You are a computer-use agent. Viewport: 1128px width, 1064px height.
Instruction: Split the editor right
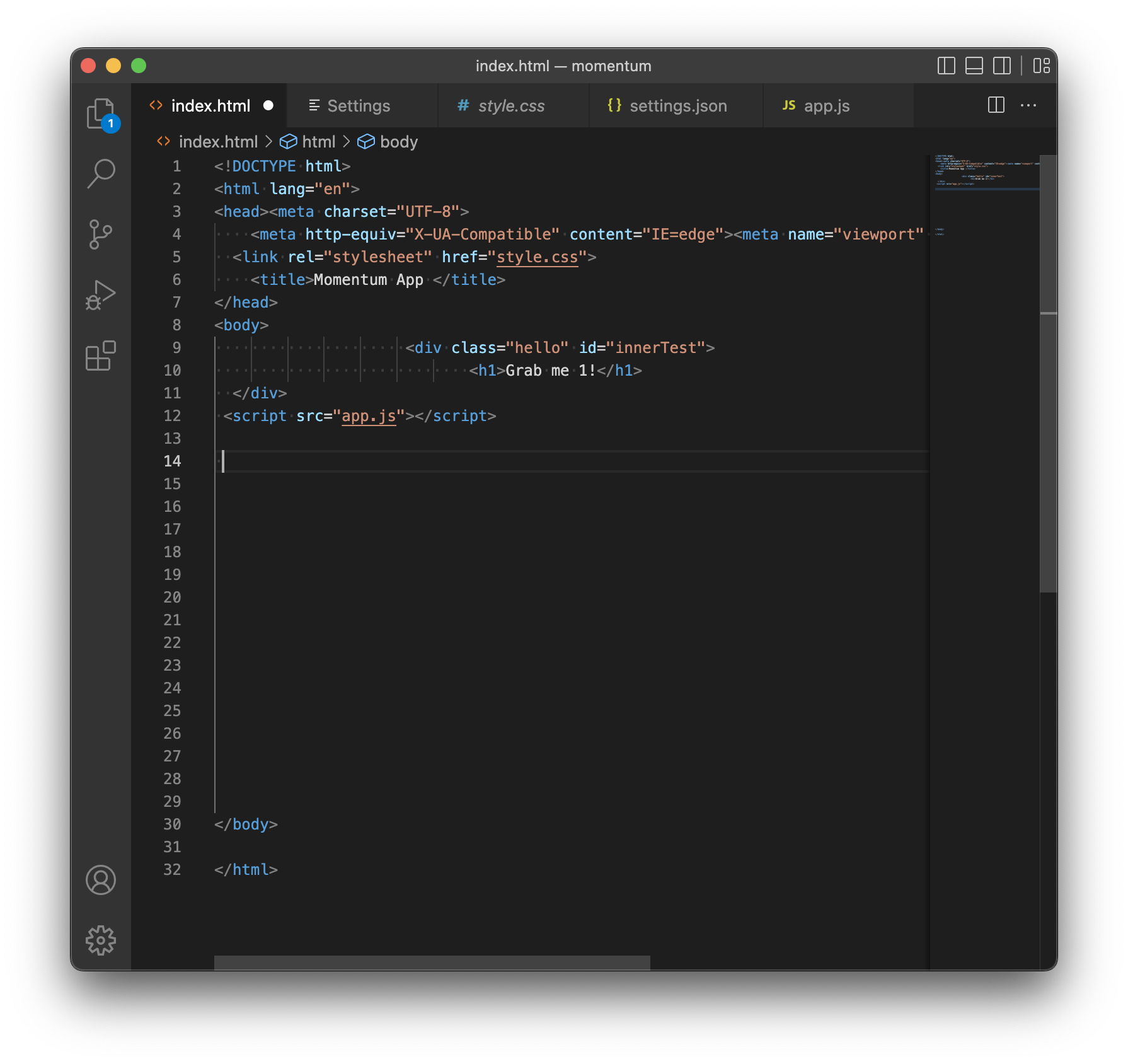tap(996, 105)
